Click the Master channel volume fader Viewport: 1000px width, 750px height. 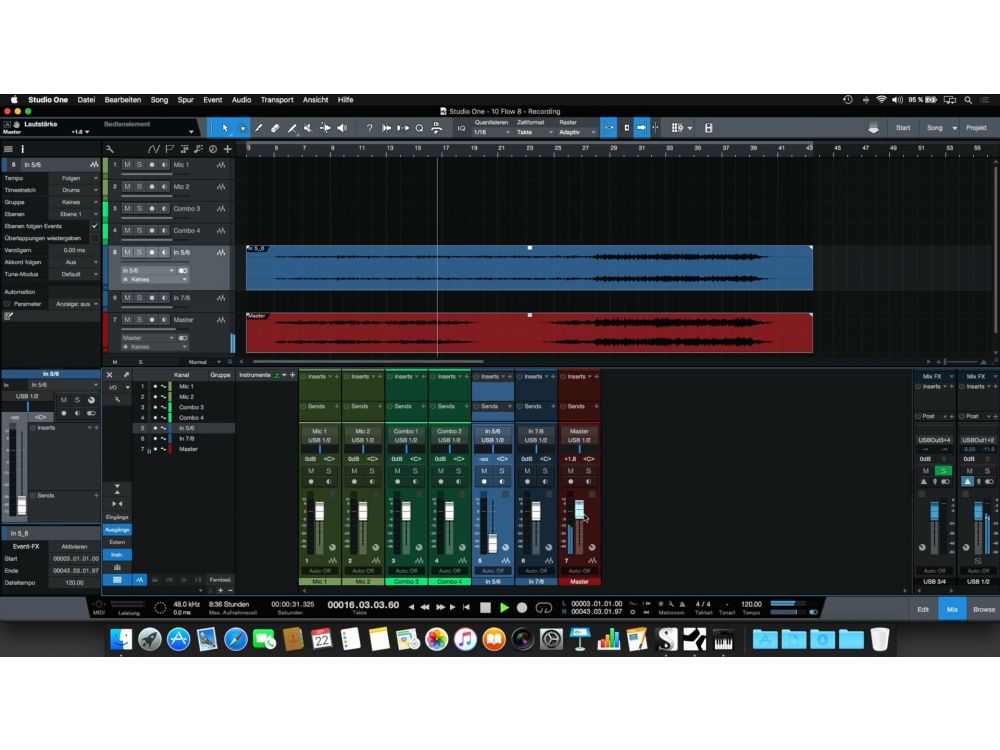point(579,509)
